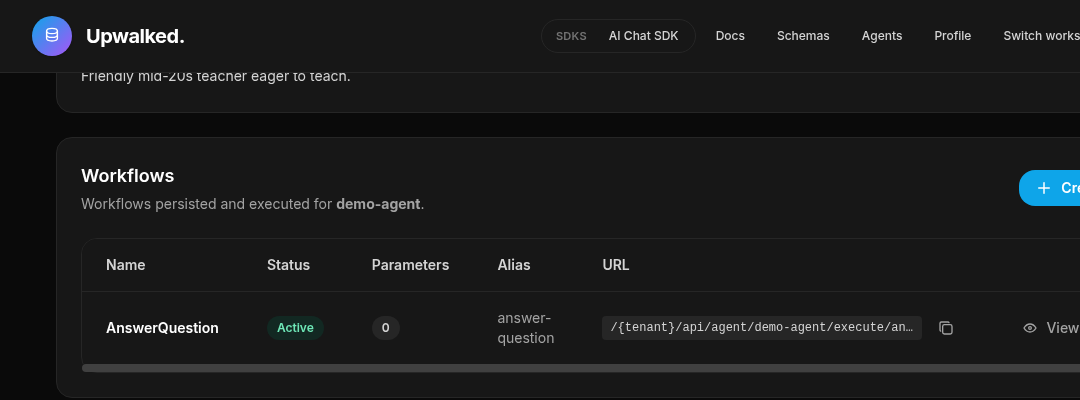Click the URL column header

[x=616, y=265]
